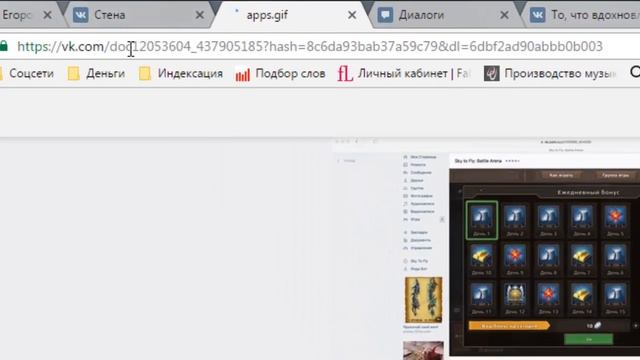Click the chat bubble icon on Диалоги tab
The width and height of the screenshot is (640, 360).
click(x=385, y=15)
